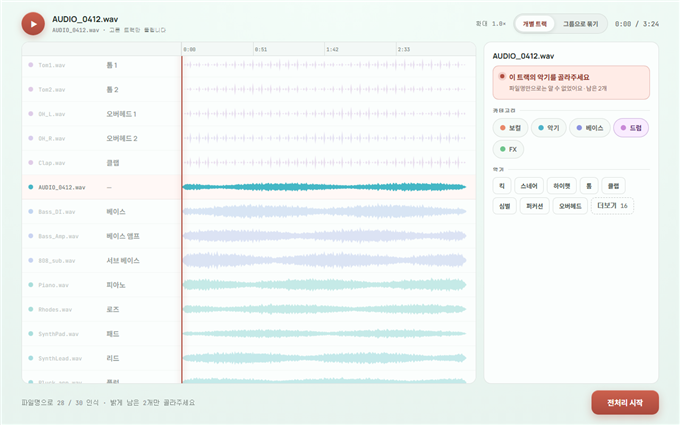This screenshot has width=680, height=425.
Task: Select the 베이스 category chip
Action: [x=590, y=128]
